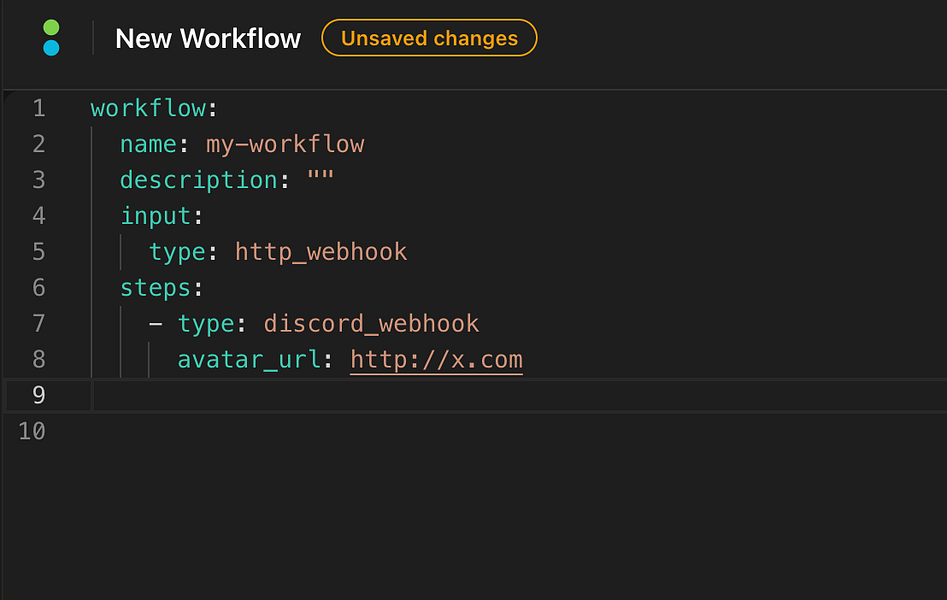The width and height of the screenshot is (947, 600).
Task: Click the avatar_url key
Action: (249, 360)
